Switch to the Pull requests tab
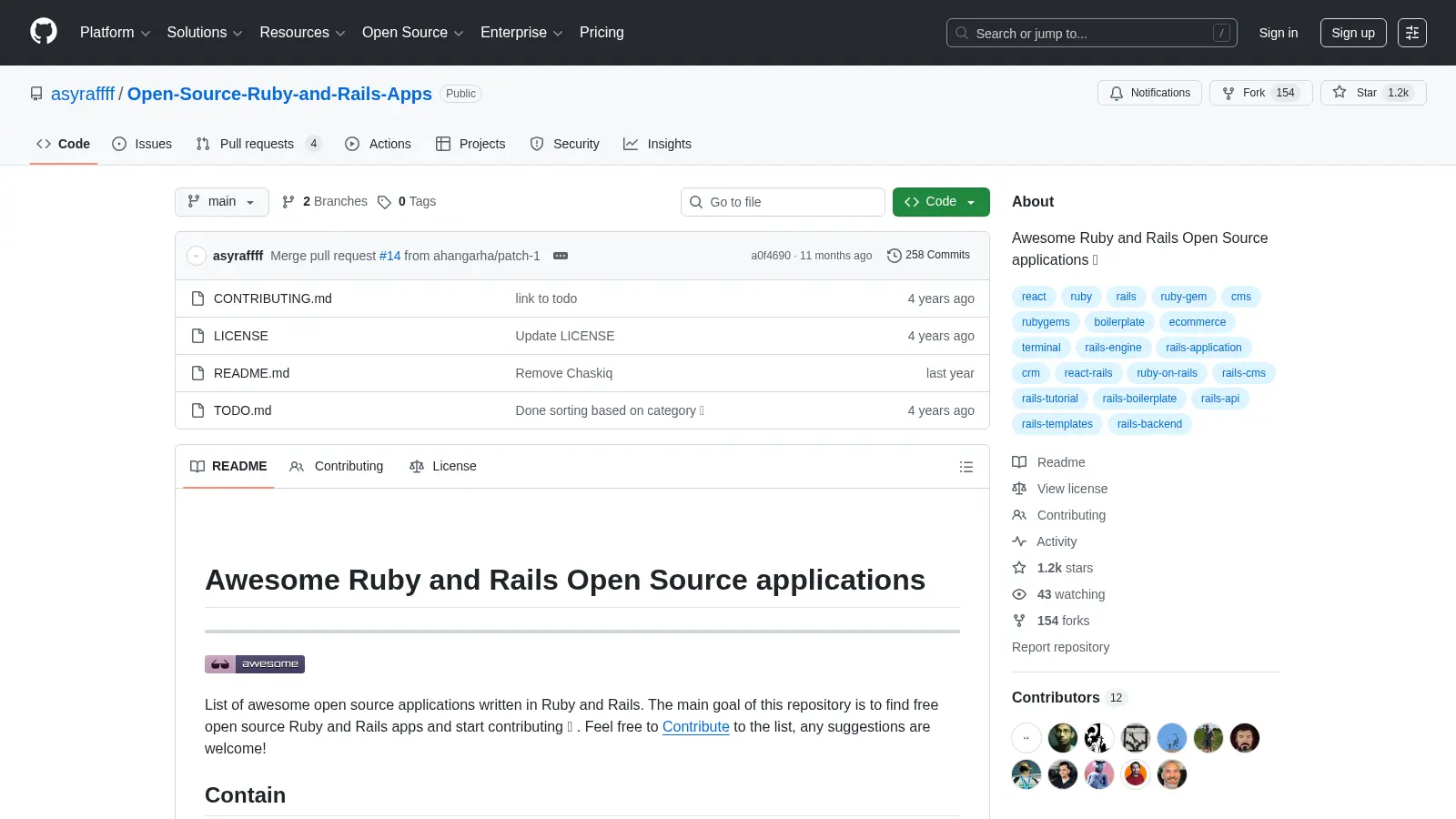The width and height of the screenshot is (1456, 819). click(x=258, y=144)
